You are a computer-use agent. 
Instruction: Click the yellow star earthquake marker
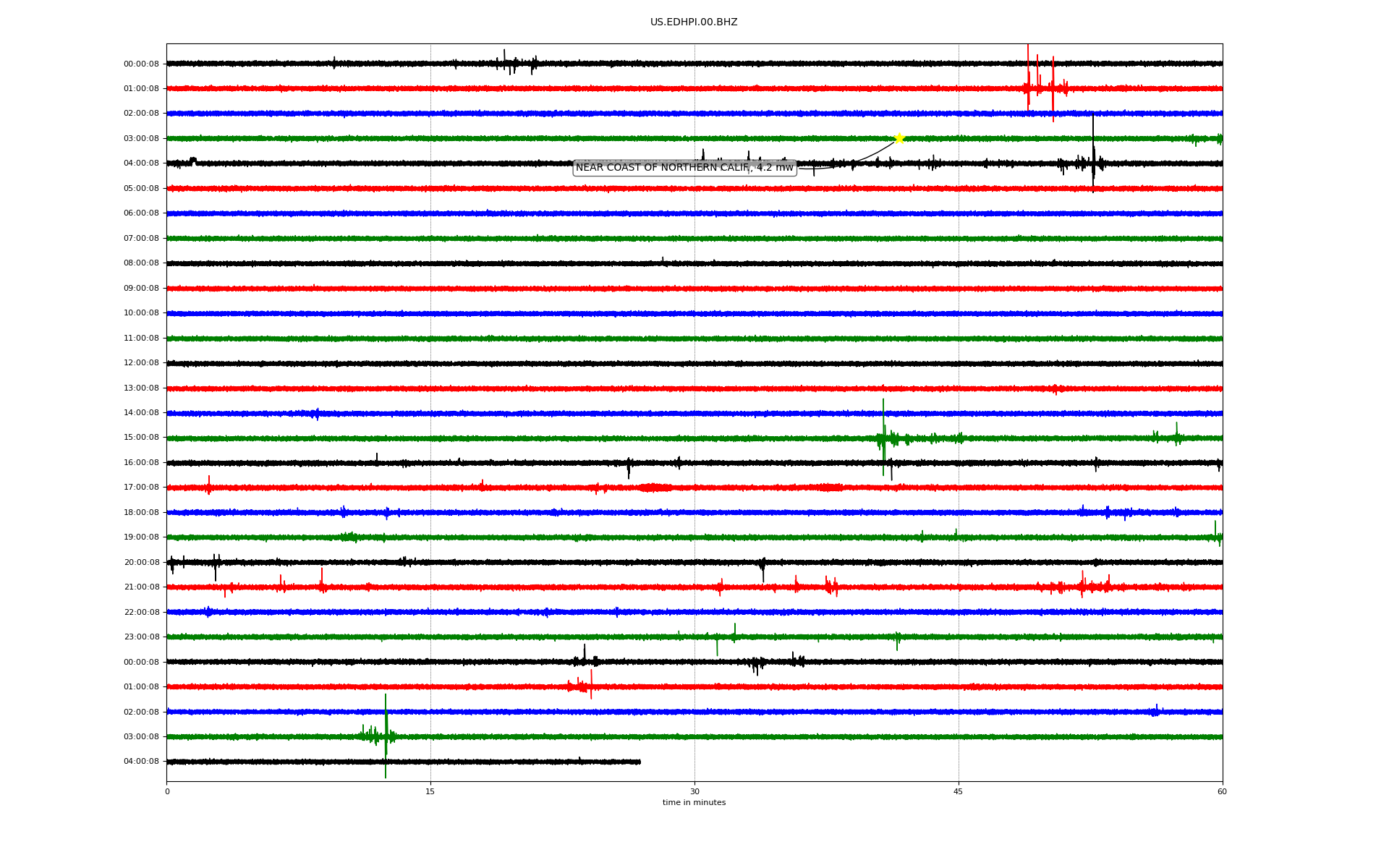click(899, 138)
